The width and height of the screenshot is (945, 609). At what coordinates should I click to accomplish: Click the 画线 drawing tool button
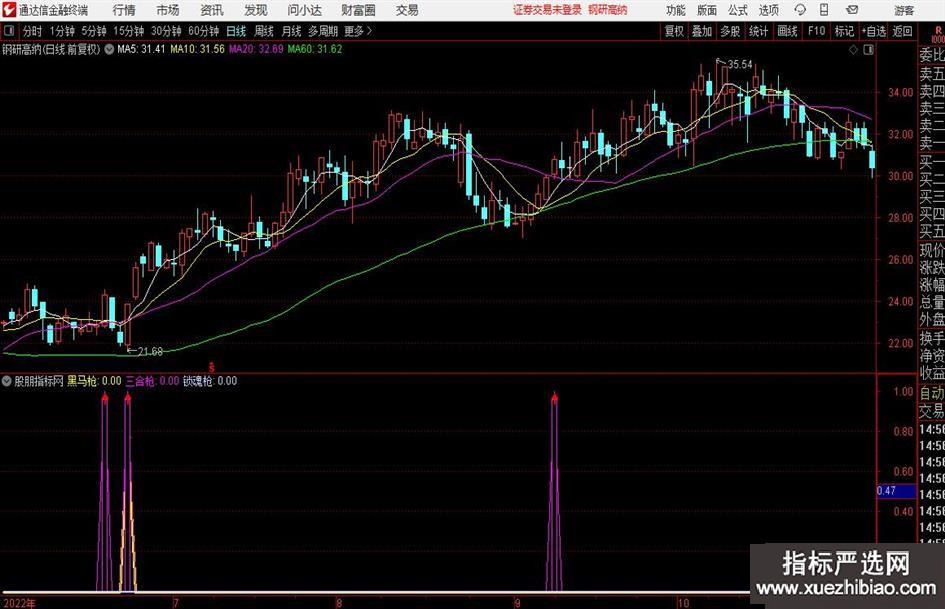(x=787, y=31)
